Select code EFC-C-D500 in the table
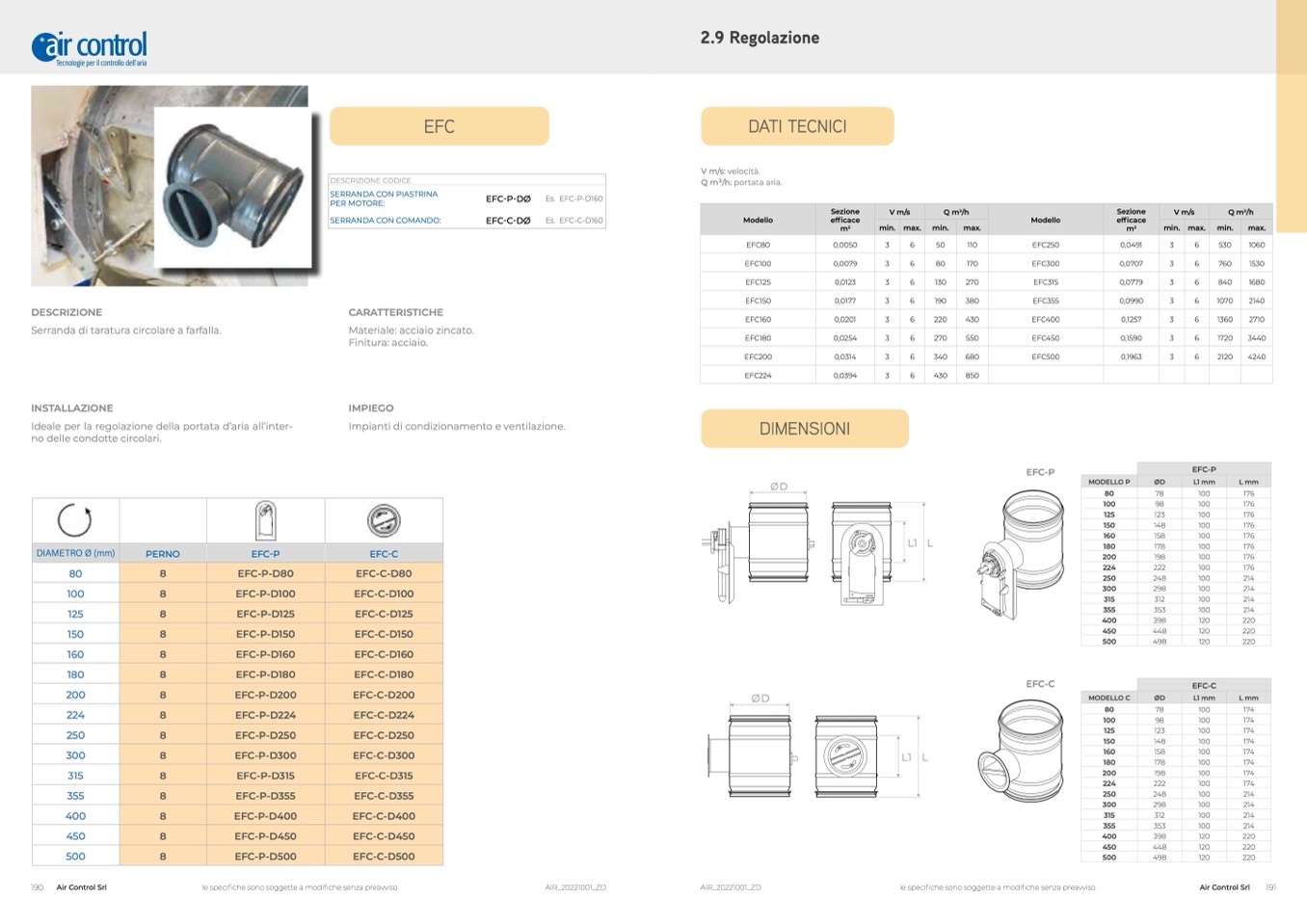This screenshot has height=924, width=1307. 384,857
